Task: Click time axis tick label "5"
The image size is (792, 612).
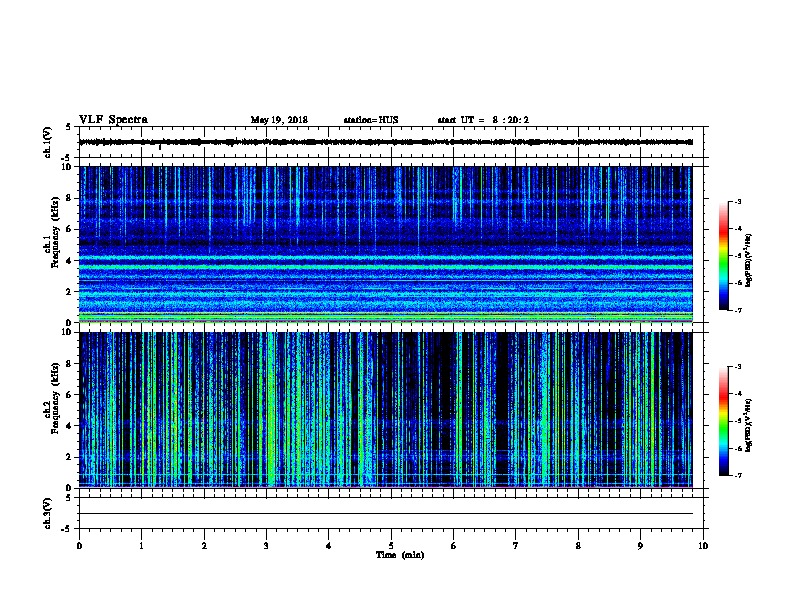Action: click(x=391, y=546)
